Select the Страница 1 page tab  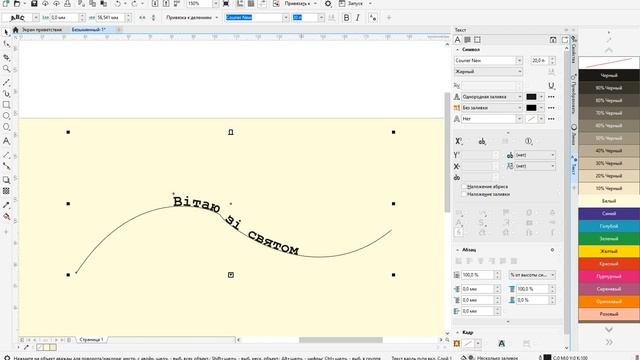click(91, 340)
